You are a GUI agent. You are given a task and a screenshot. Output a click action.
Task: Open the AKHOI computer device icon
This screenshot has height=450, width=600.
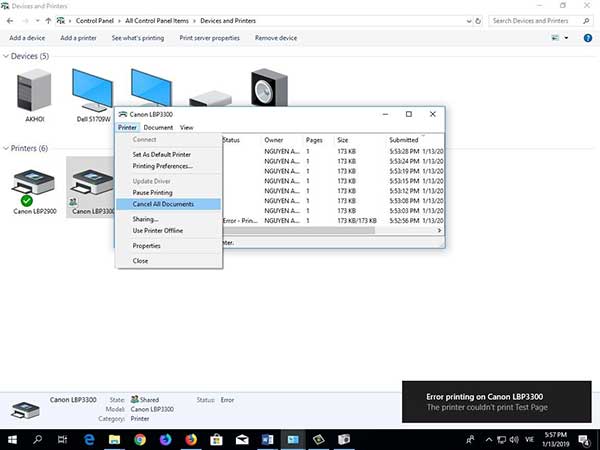tap(34, 91)
